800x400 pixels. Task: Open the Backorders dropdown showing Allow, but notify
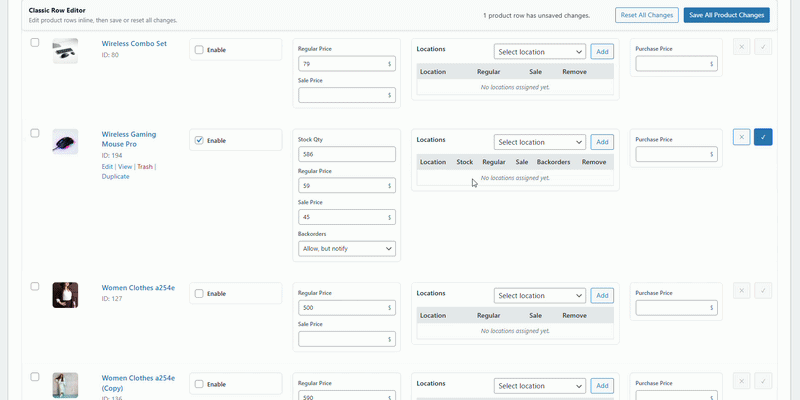347,248
